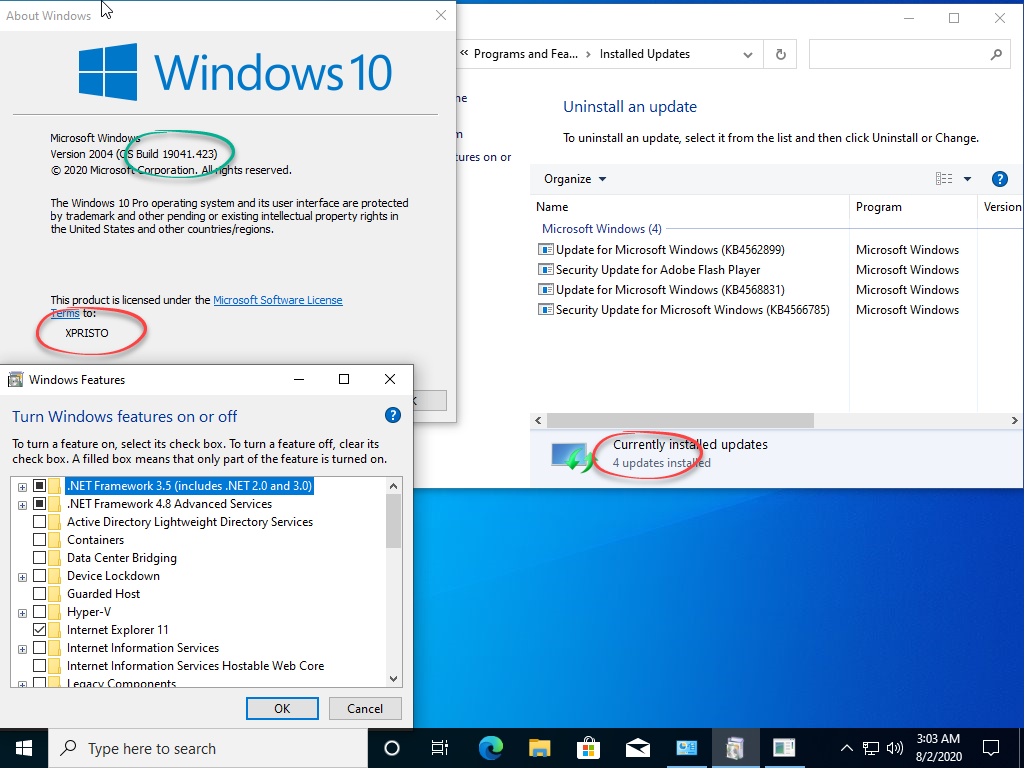Click Installed Updates breadcrumb
Screen dimensions: 1024x768
pyautogui.click(x=645, y=54)
